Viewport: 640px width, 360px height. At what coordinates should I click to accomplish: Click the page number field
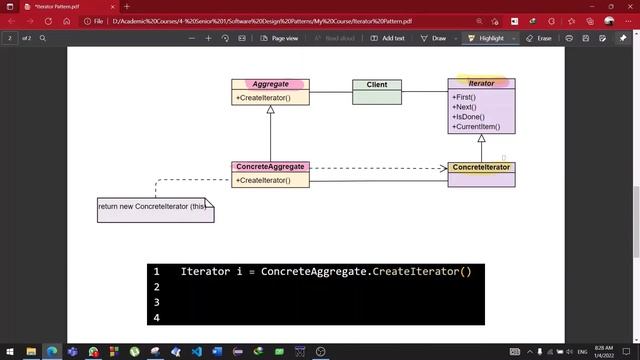(10, 38)
